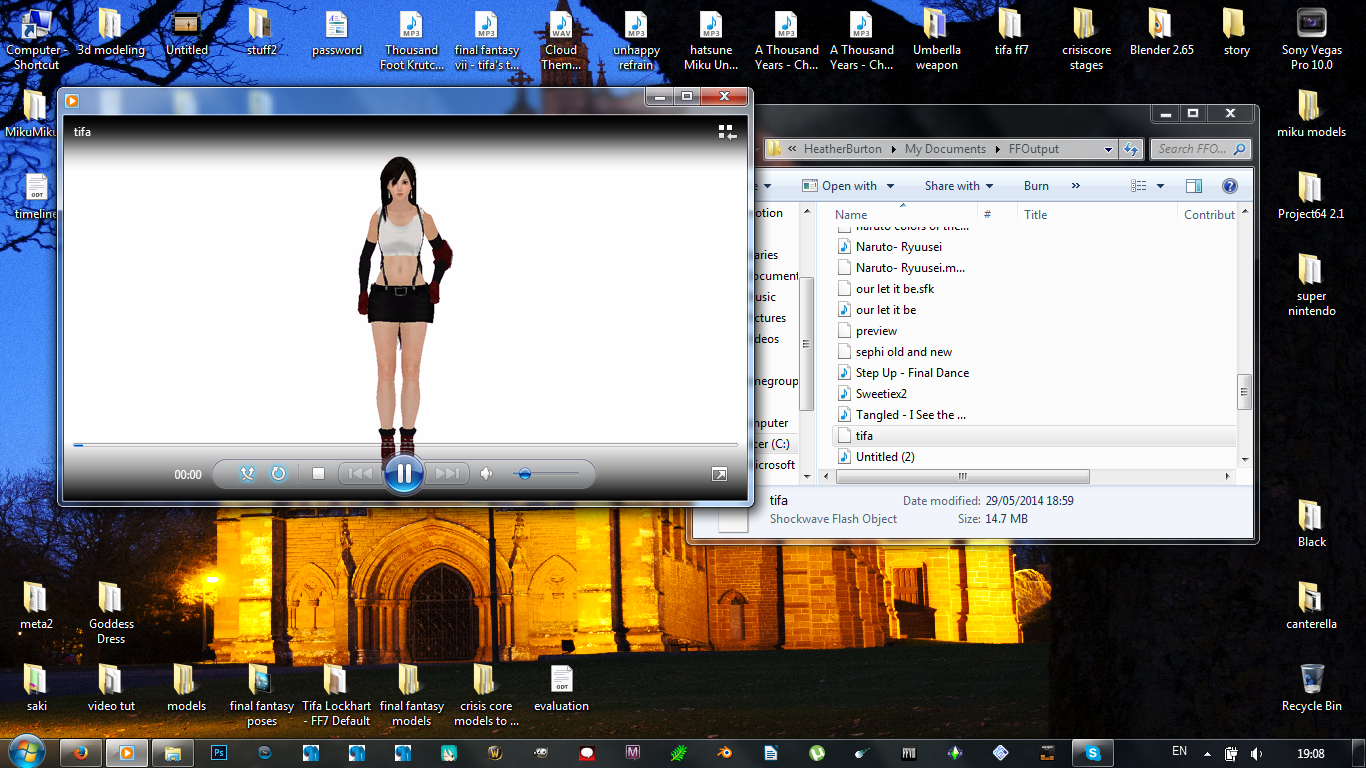The height and width of the screenshot is (772, 1366).
Task: Select the 'Sweetiex2' file
Action: 881,394
